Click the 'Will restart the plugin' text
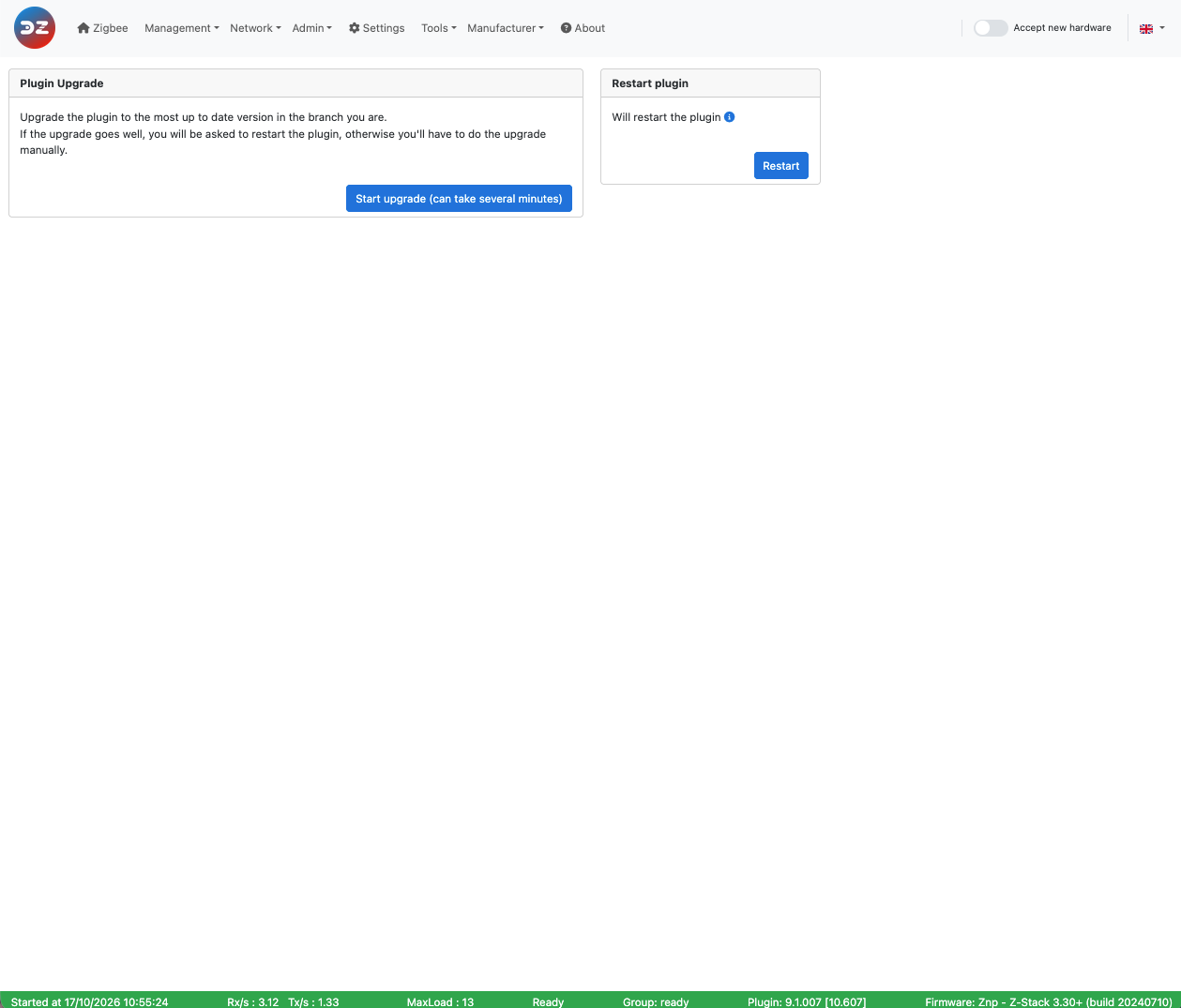 666,117
